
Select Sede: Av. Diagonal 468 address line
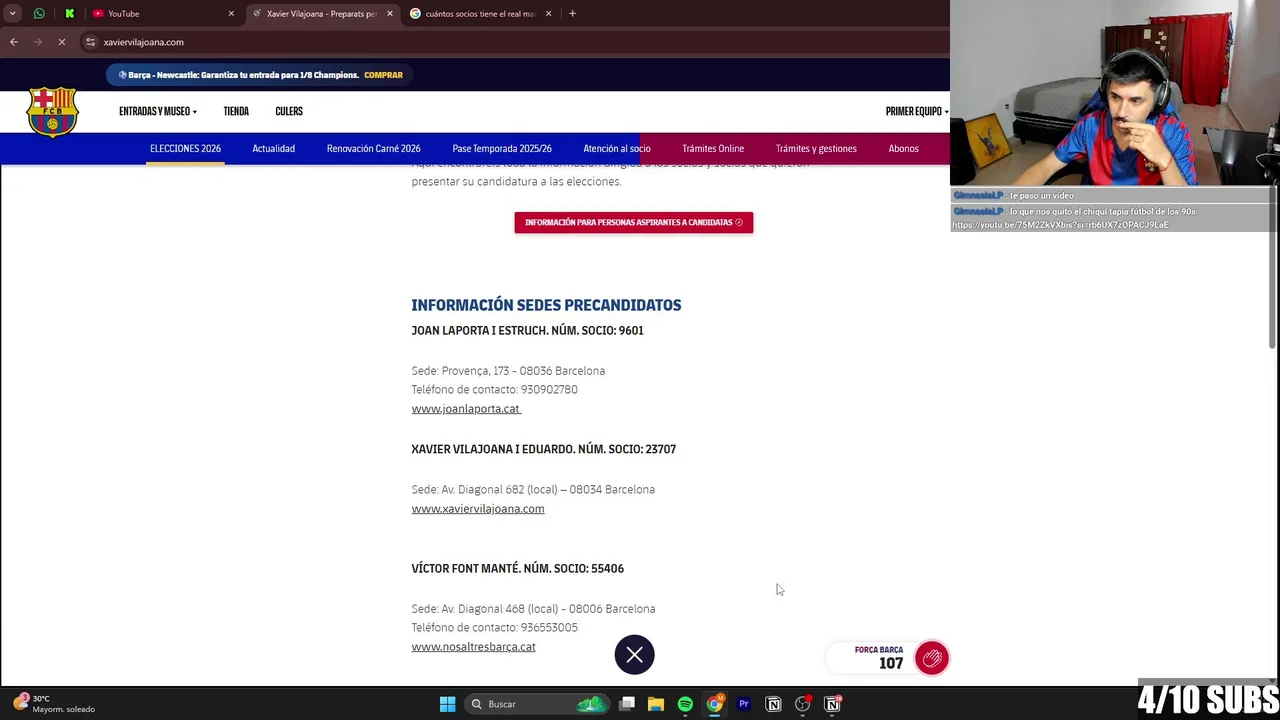point(533,609)
